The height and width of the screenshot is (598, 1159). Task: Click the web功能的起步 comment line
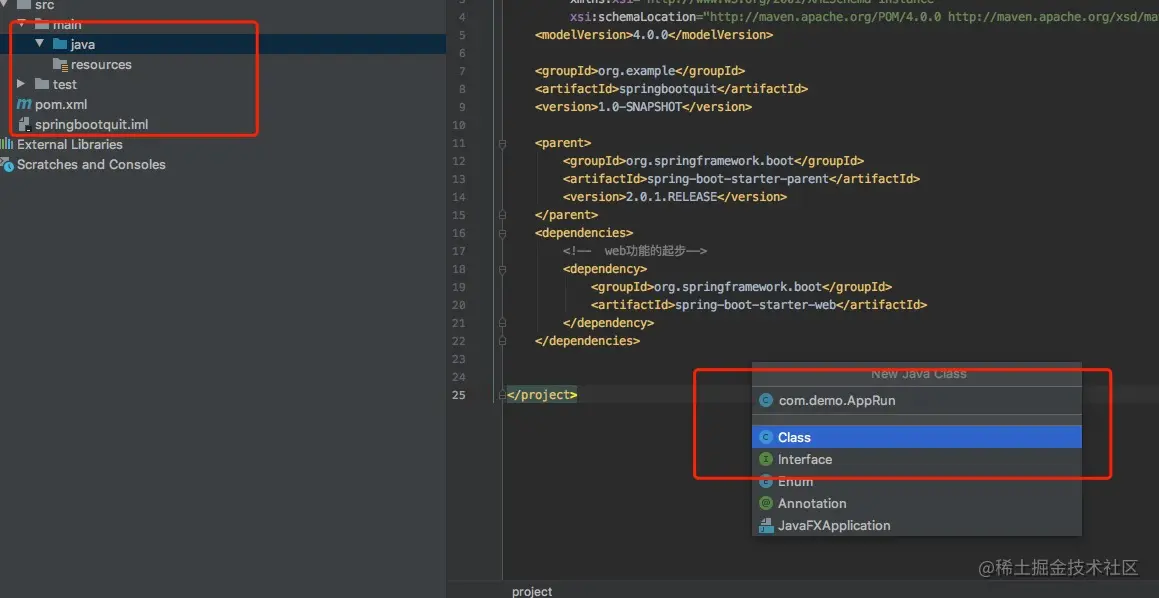tap(635, 251)
